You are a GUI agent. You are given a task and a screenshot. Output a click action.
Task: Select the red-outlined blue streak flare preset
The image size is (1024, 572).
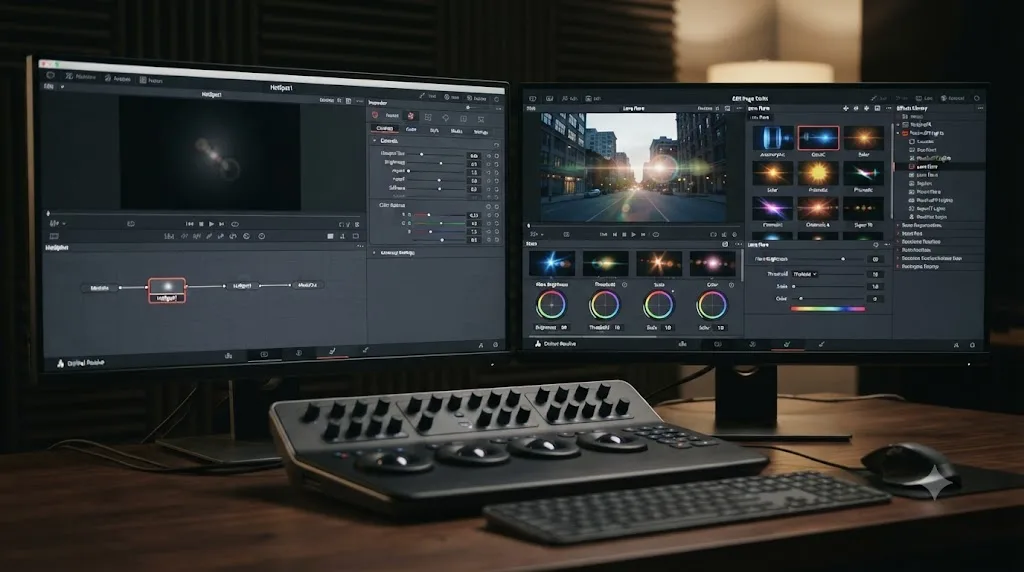(818, 138)
